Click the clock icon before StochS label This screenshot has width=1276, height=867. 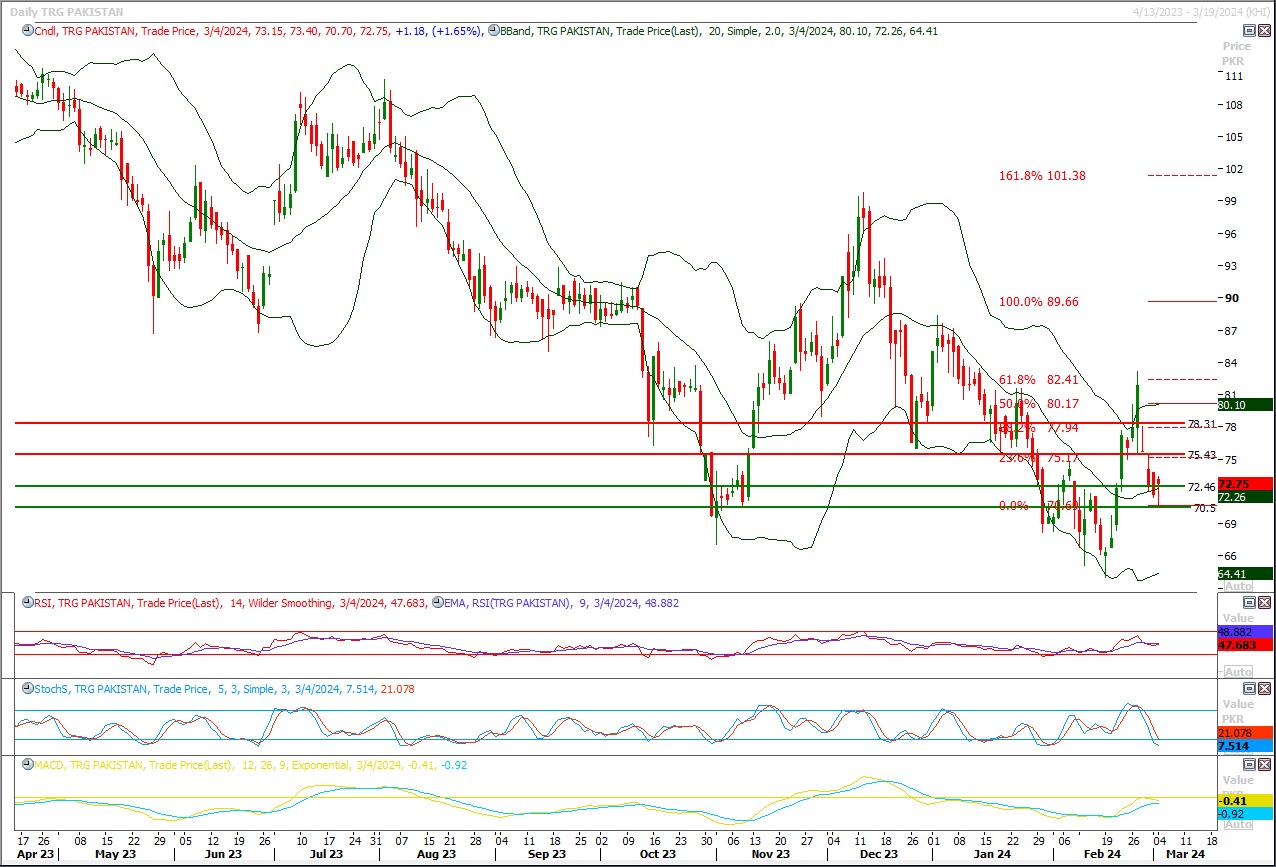(x=27, y=689)
